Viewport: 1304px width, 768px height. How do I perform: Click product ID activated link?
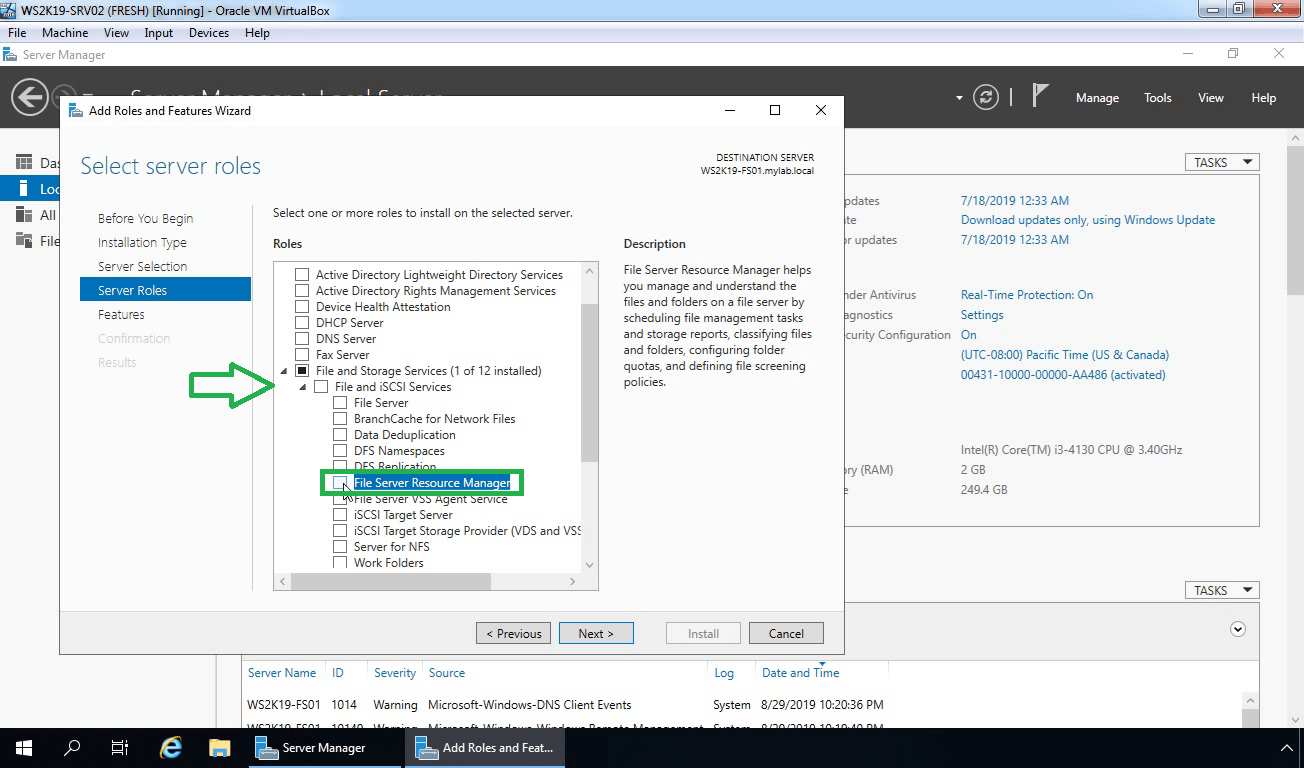(1063, 375)
